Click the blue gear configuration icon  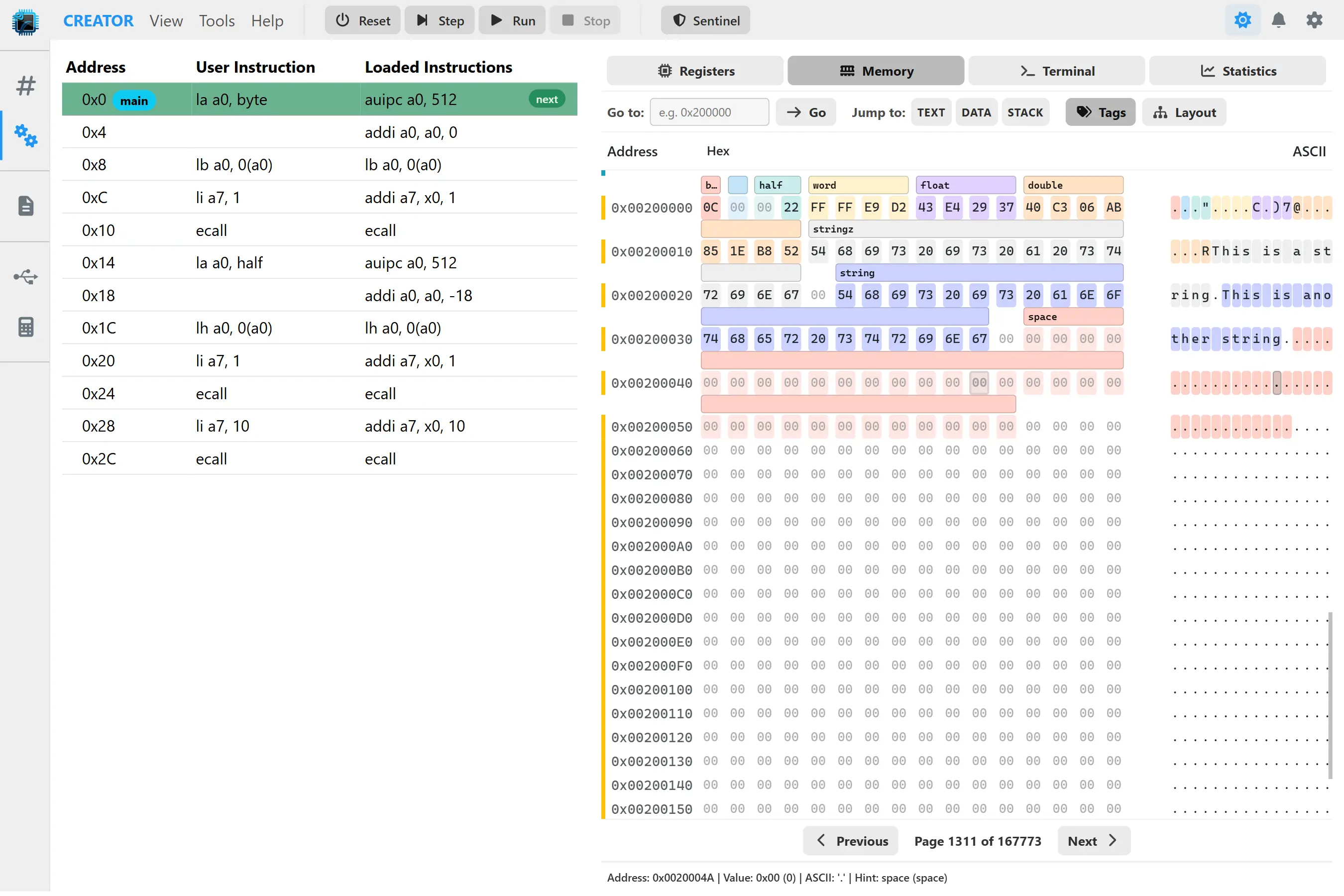1242,20
